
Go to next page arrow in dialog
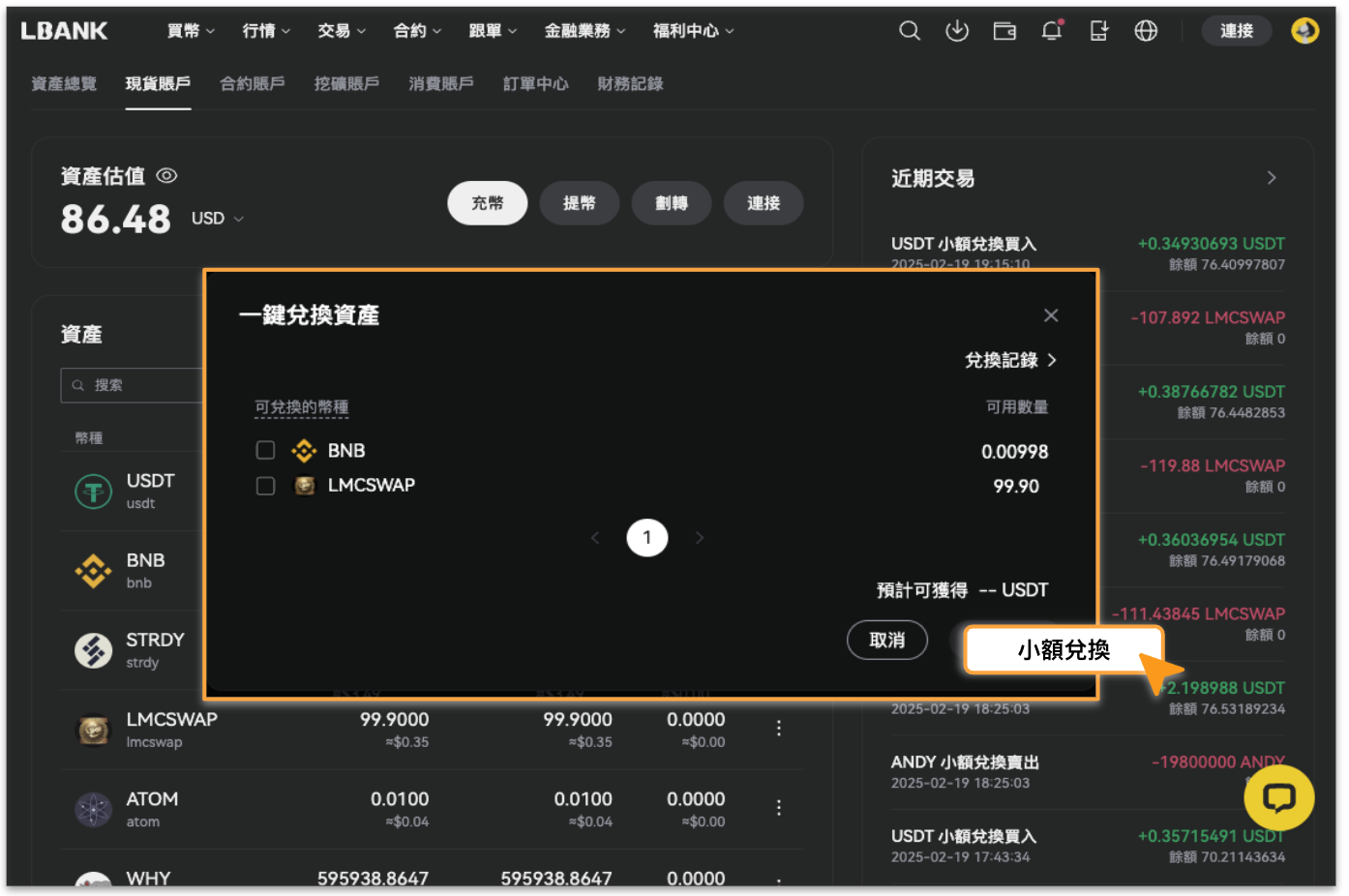pyautogui.click(x=700, y=537)
